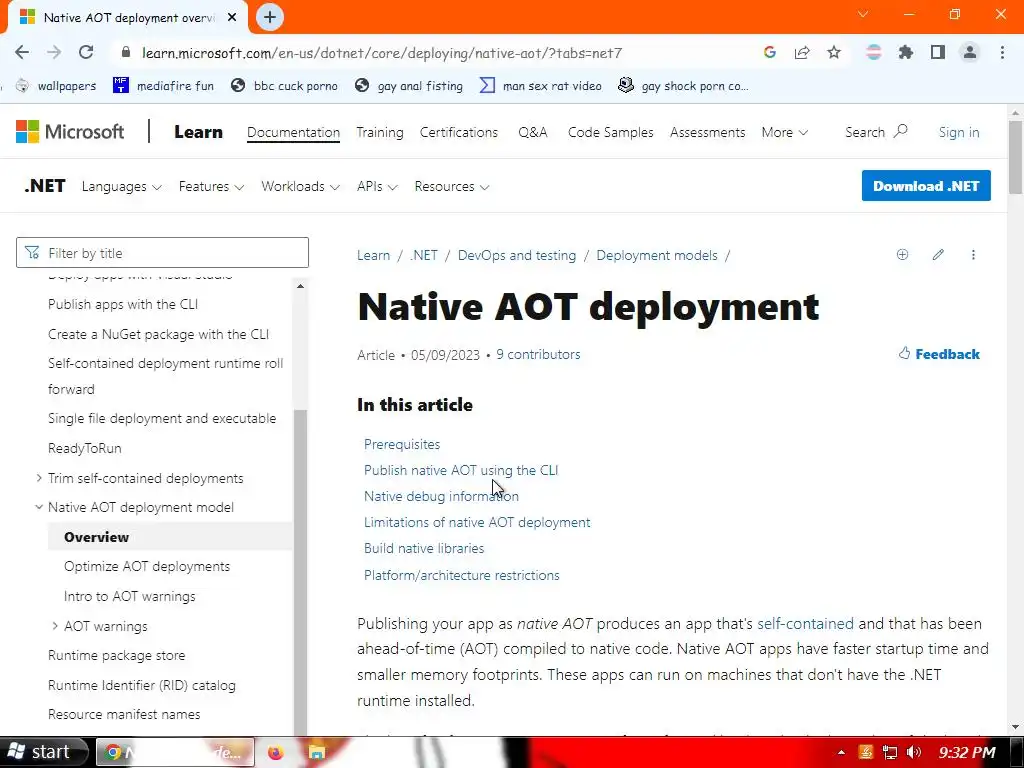
Task: Open the Chrome three-dot menu
Action: pos(1002,53)
